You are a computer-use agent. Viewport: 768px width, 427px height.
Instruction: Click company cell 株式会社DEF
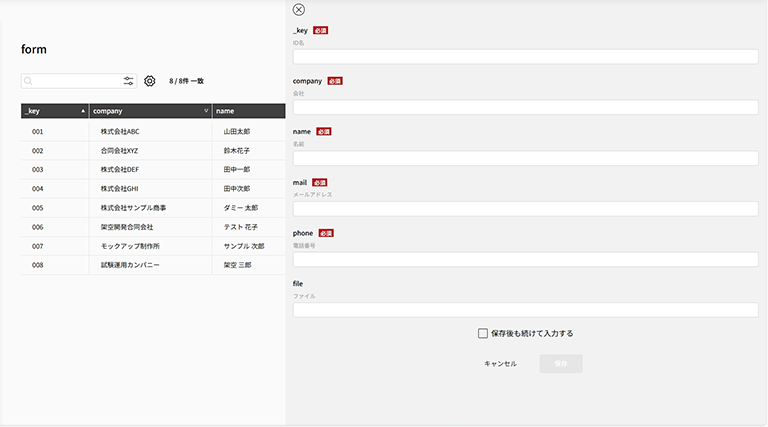[120, 169]
